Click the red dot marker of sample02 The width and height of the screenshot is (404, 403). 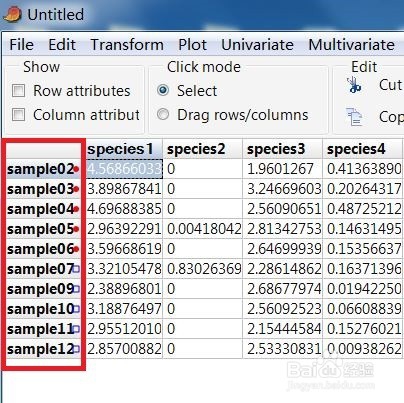pyautogui.click(x=76, y=169)
